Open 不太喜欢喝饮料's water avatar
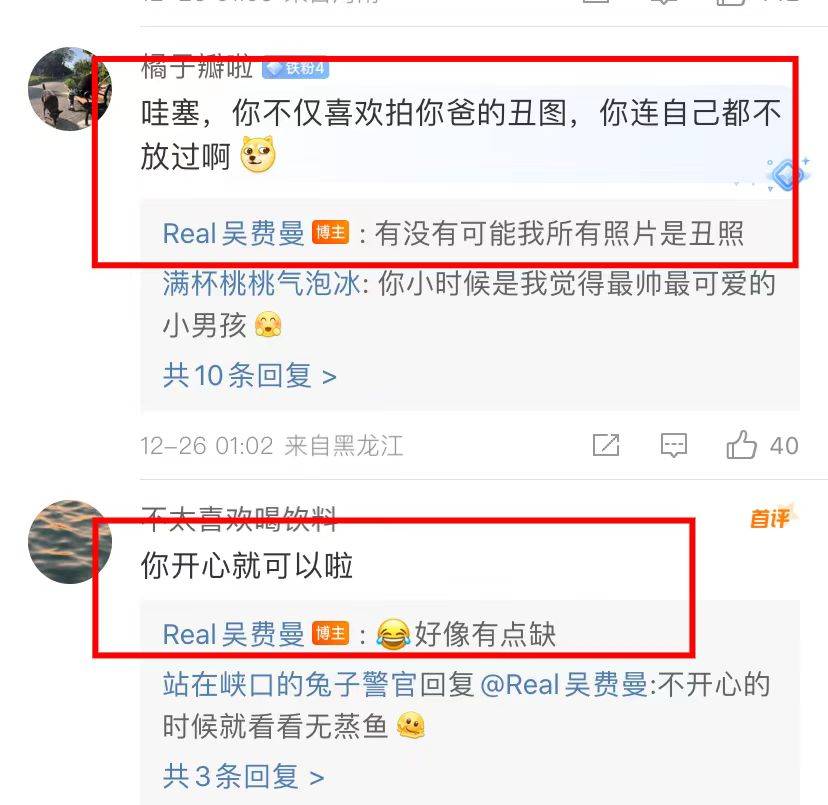Viewport: 828px width, 805px height. 70,541
